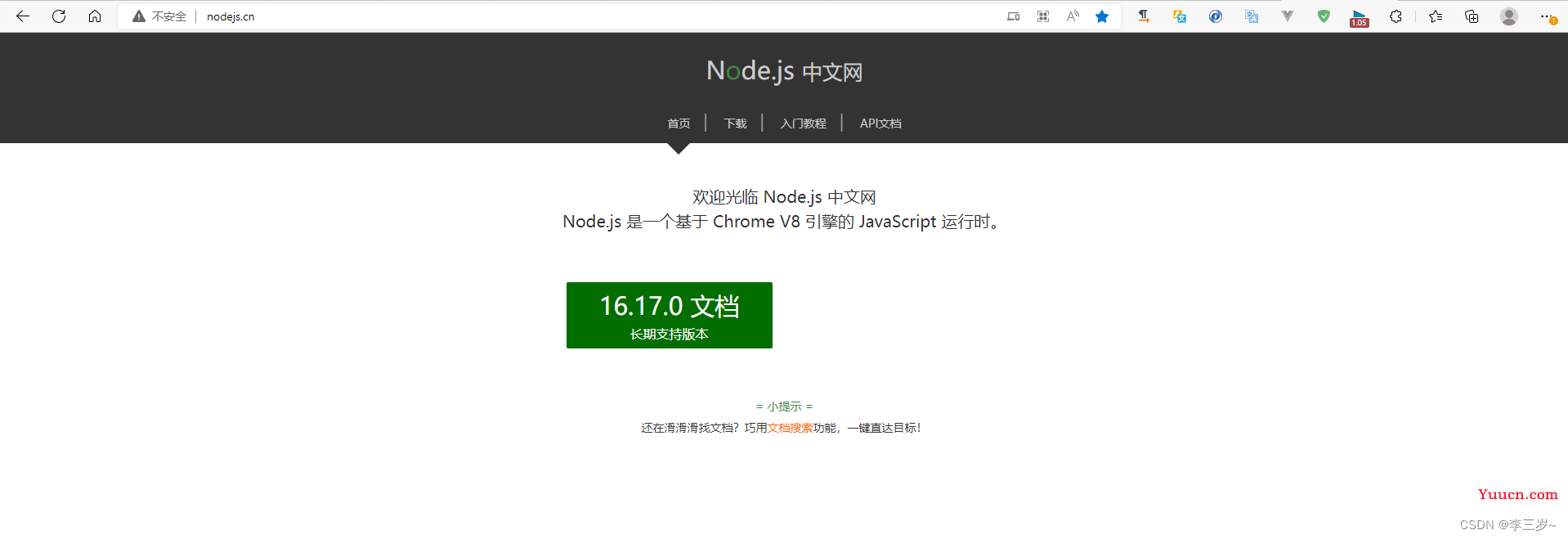Follow the orange 文档搜索 link
This screenshot has height=539, width=1568.
coord(790,428)
